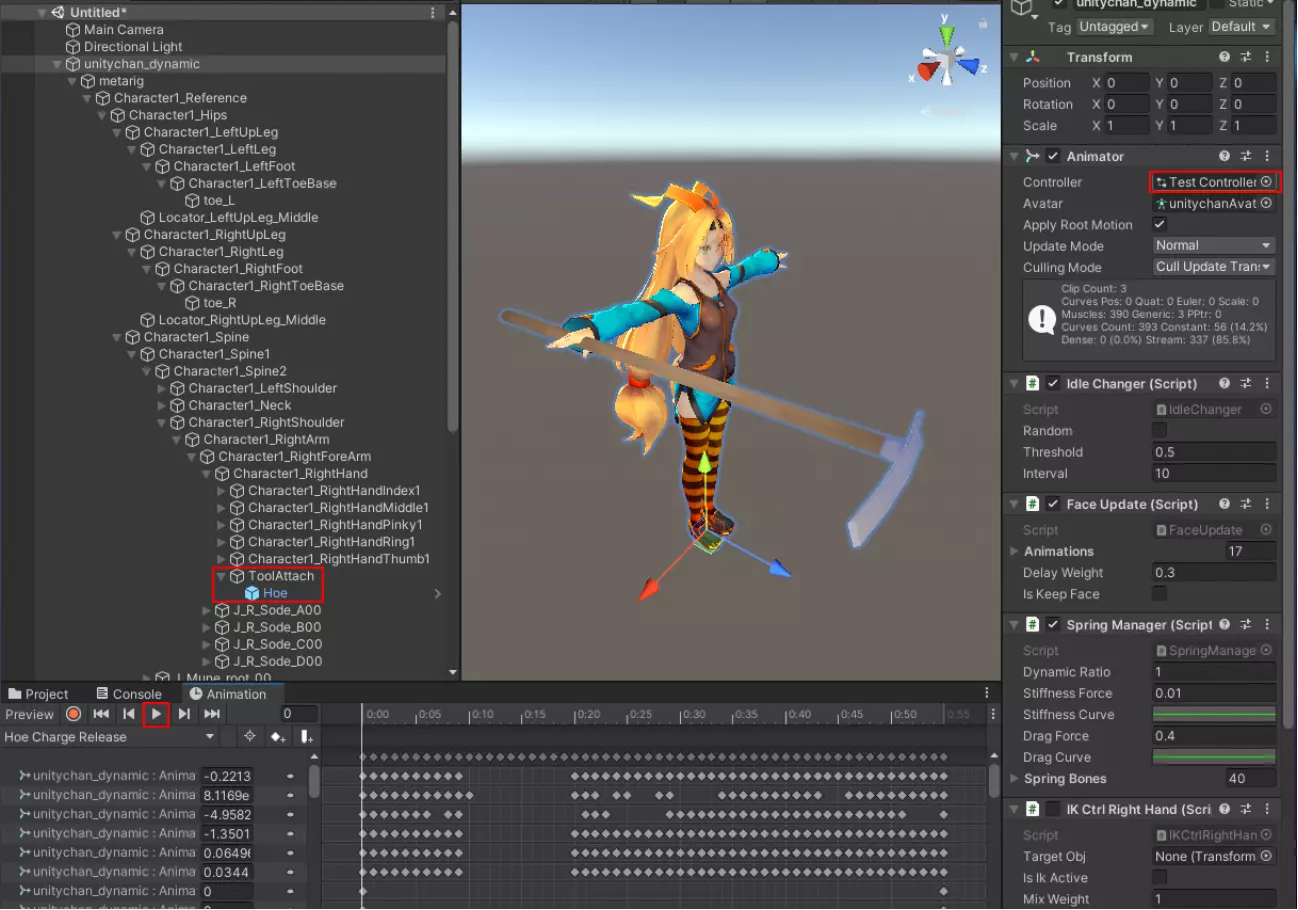Expand the Animations foldout in Face Update
The image size is (1298, 910).
pyautogui.click(x=1014, y=551)
